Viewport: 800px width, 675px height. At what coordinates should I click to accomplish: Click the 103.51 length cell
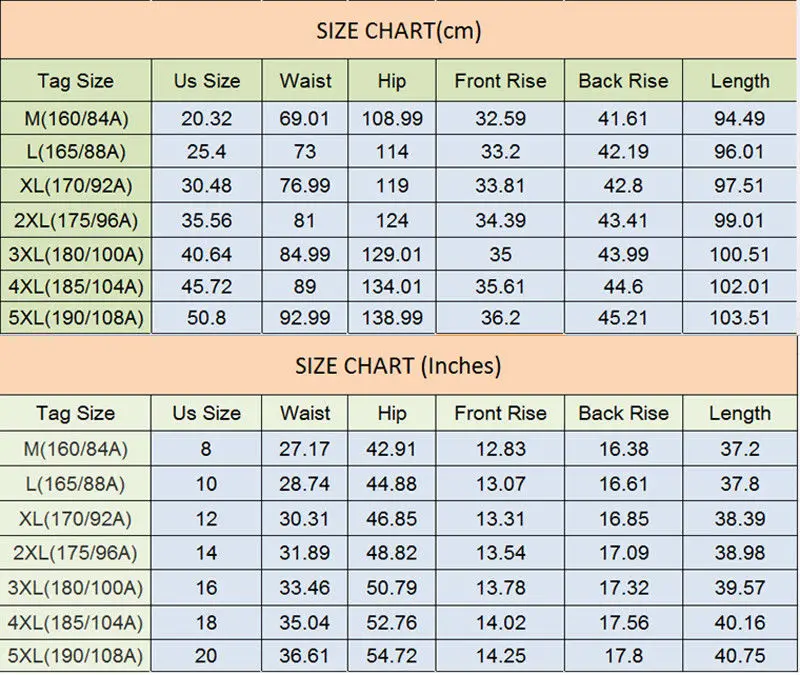pyautogui.click(x=739, y=318)
